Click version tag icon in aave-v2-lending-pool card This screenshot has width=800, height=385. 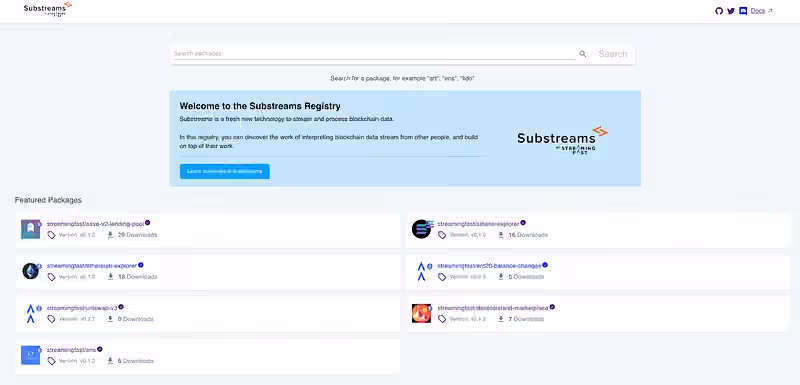pos(51,235)
